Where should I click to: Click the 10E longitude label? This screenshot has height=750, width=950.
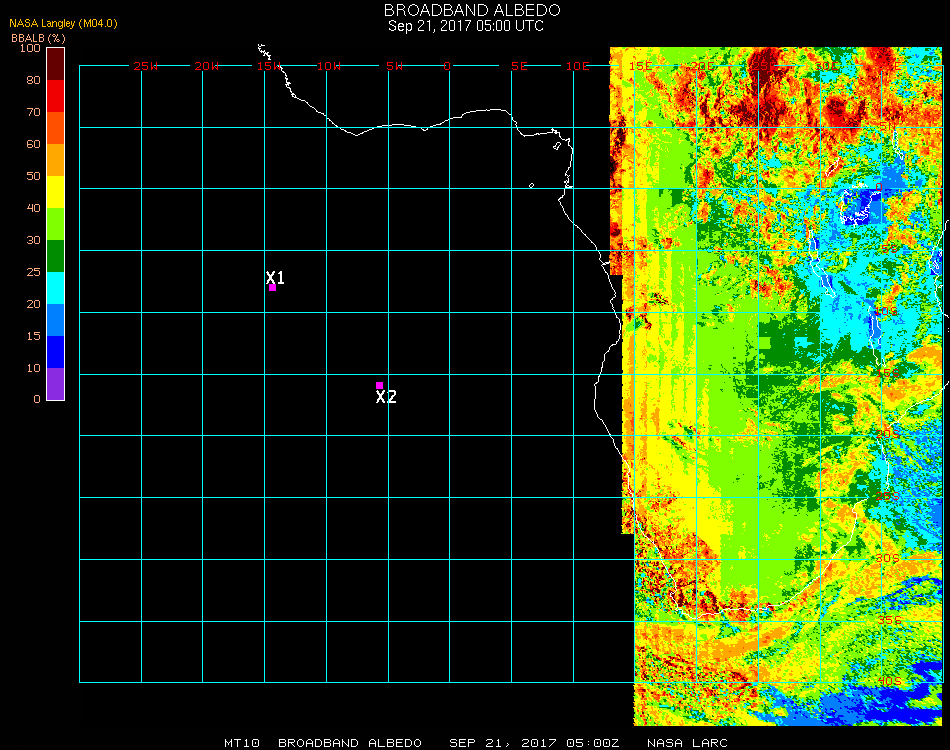(x=577, y=66)
